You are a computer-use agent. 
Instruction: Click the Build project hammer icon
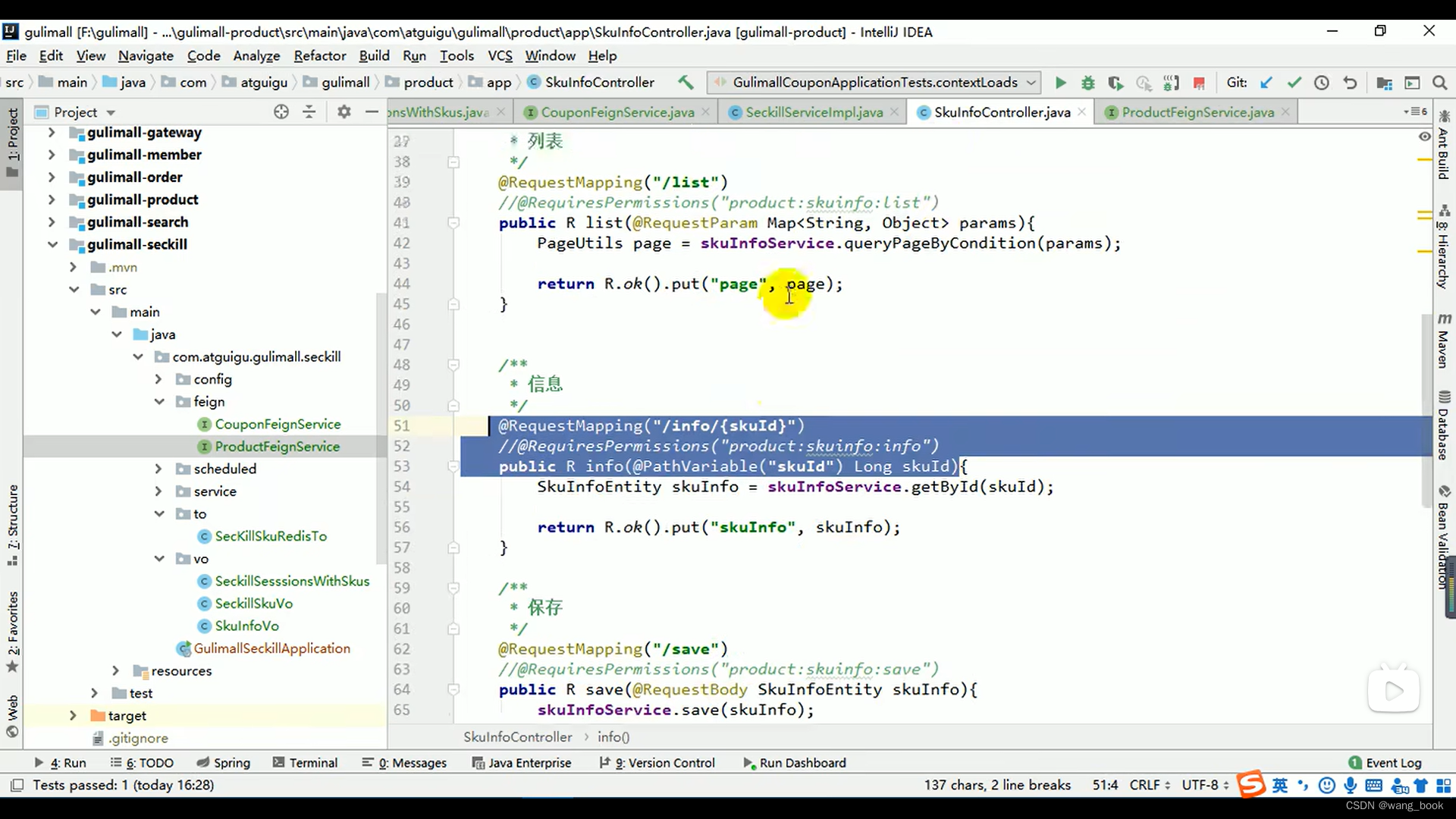click(686, 82)
